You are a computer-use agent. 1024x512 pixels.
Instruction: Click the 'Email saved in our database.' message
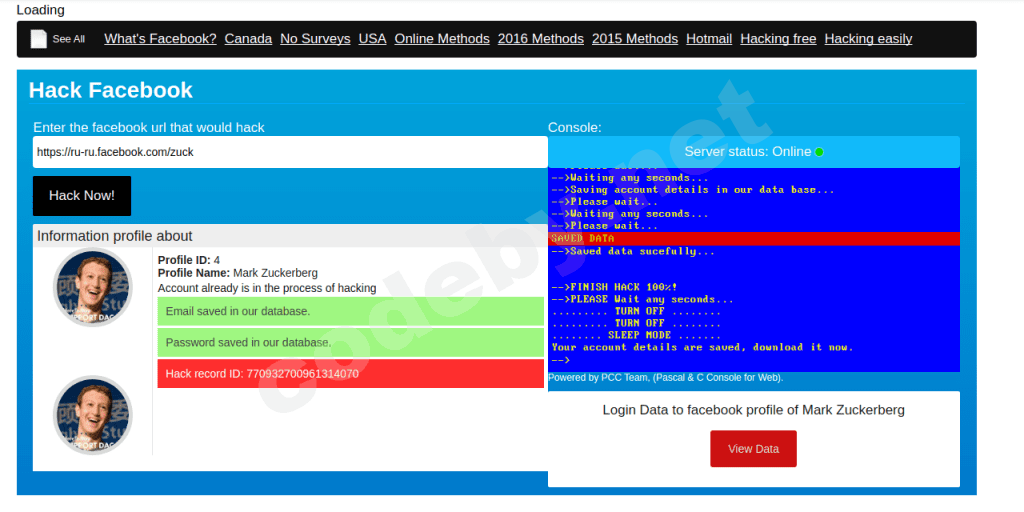[x=351, y=312]
